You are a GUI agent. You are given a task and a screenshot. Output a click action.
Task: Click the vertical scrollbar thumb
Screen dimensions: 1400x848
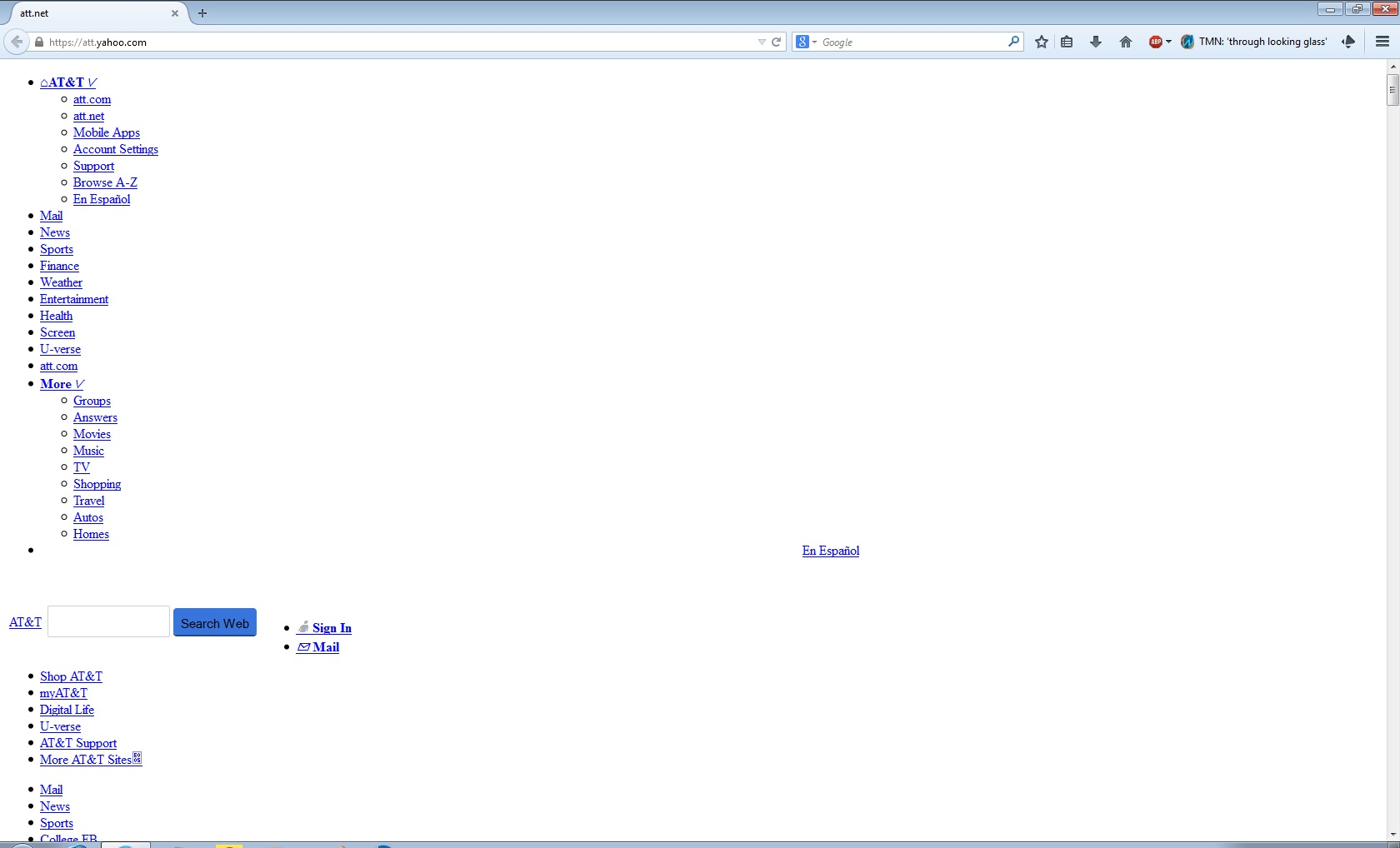(1392, 90)
